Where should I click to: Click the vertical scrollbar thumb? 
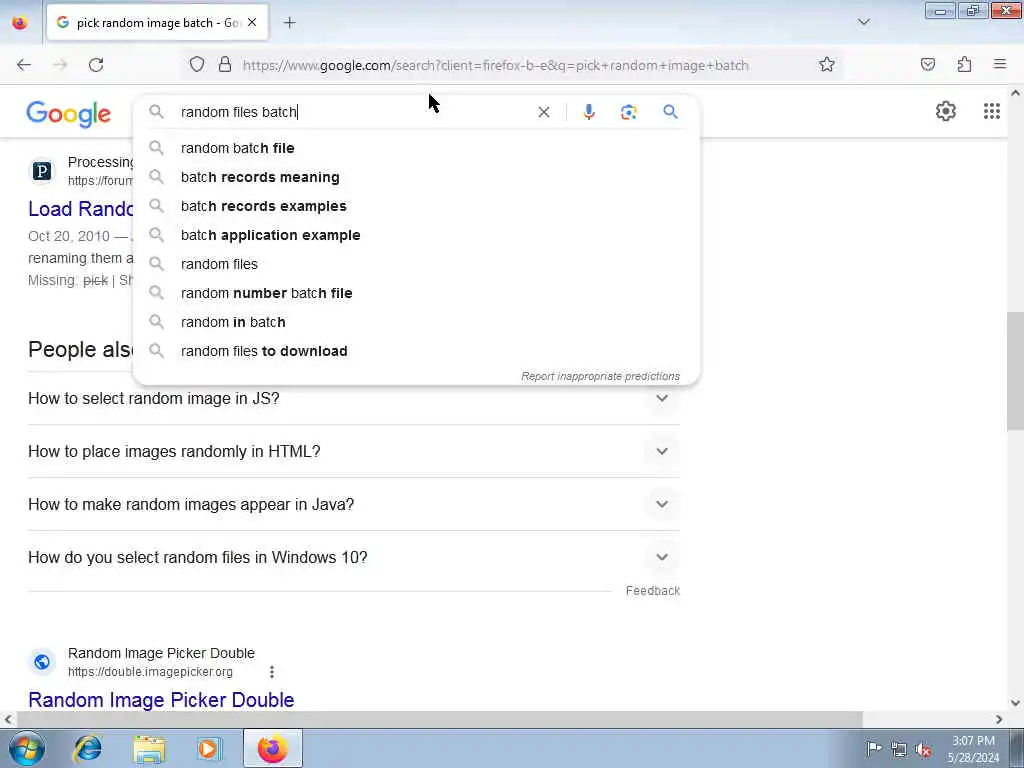[1015, 371]
